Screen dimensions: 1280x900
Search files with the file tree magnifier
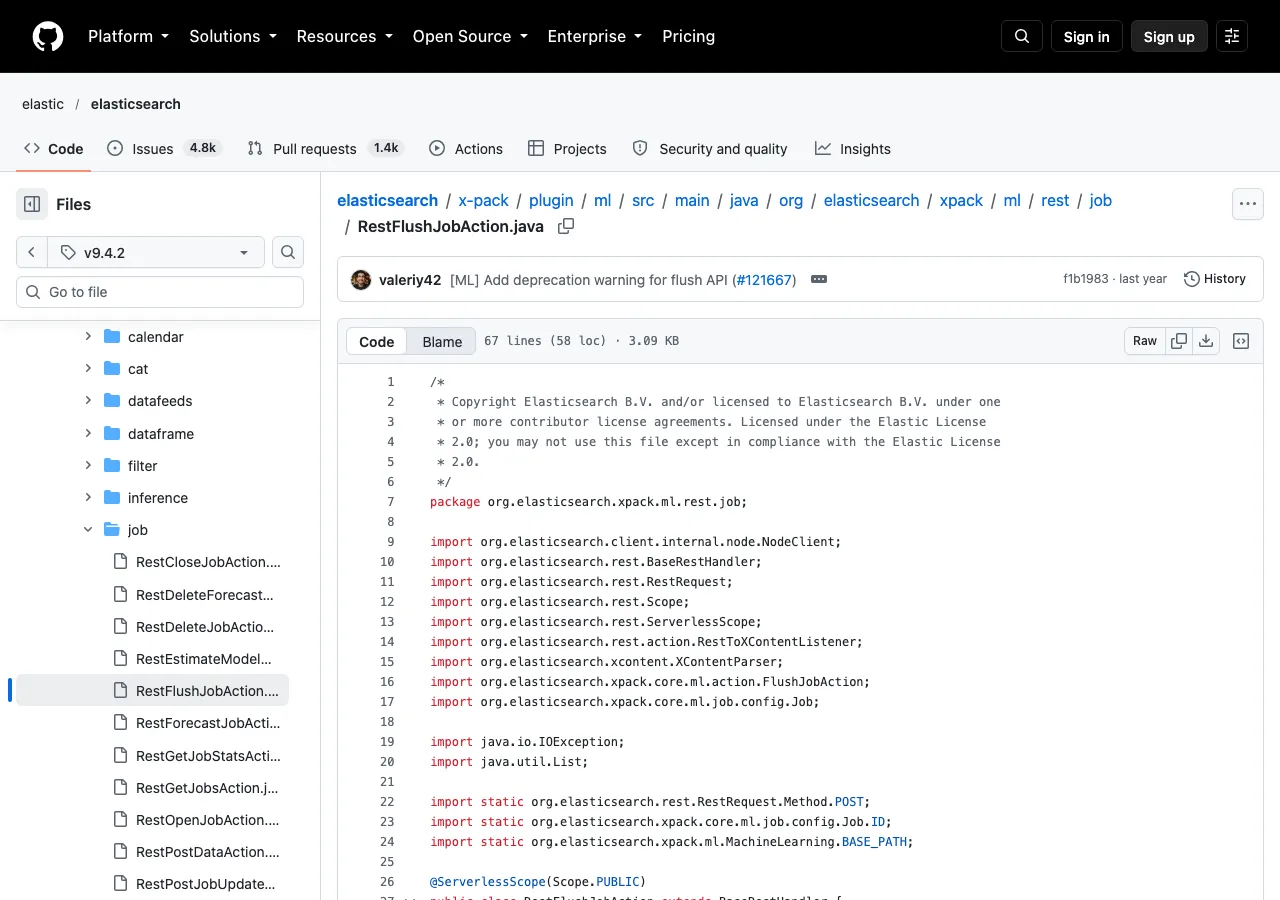tap(288, 252)
